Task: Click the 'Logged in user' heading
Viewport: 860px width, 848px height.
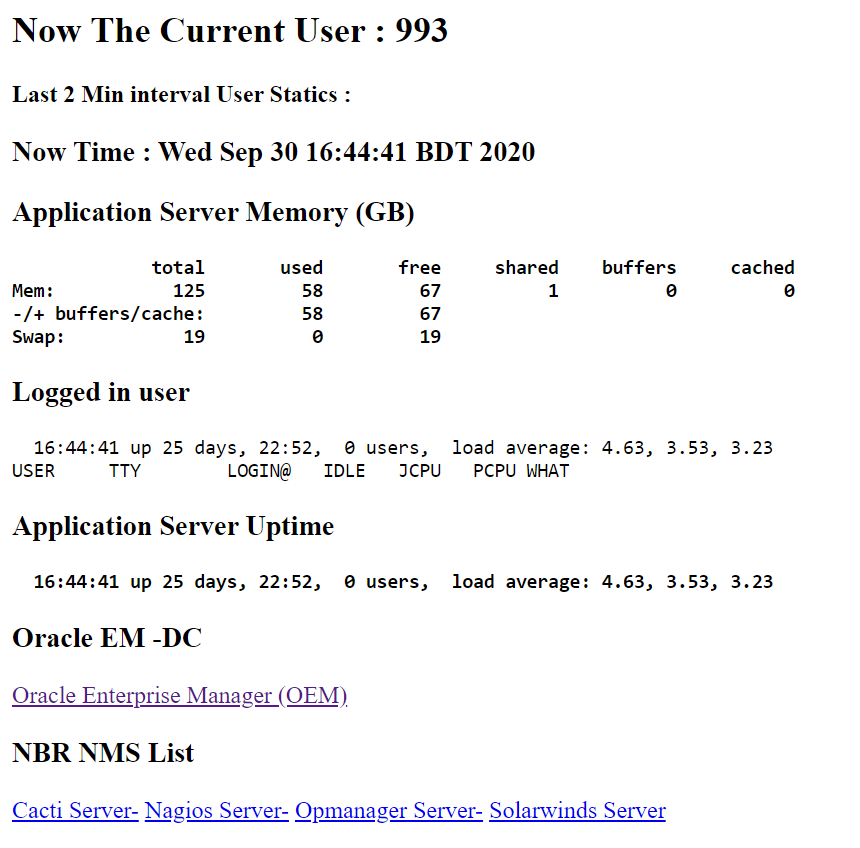Action: pyautogui.click(x=101, y=392)
